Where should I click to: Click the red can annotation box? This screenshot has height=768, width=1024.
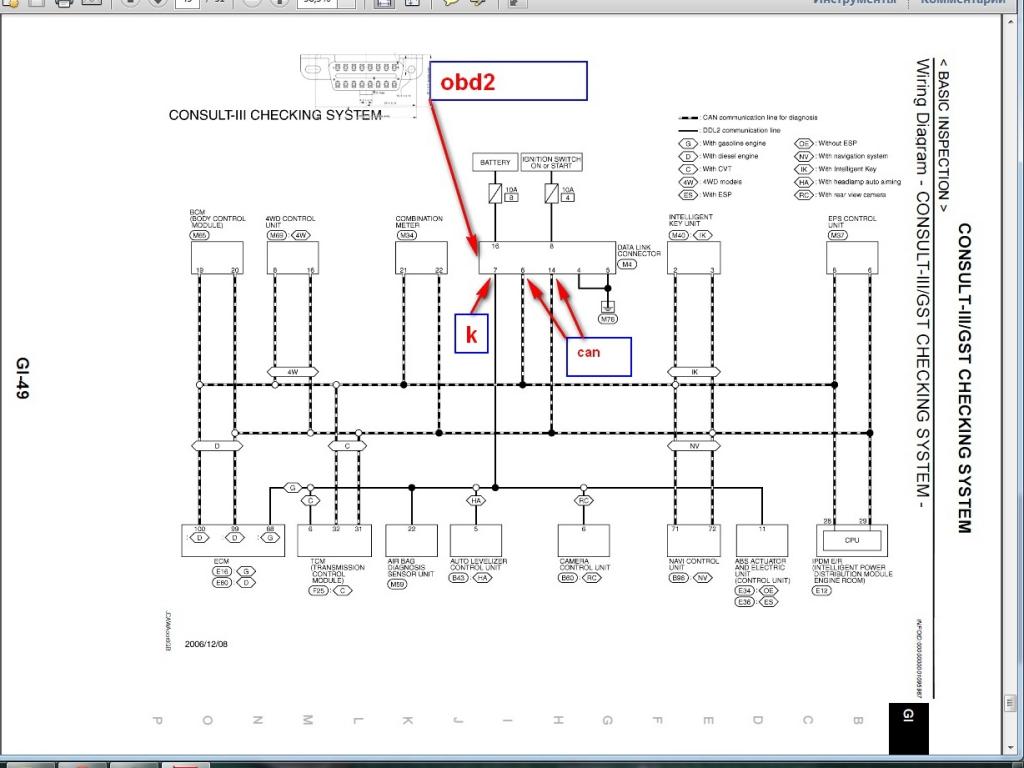click(x=599, y=355)
